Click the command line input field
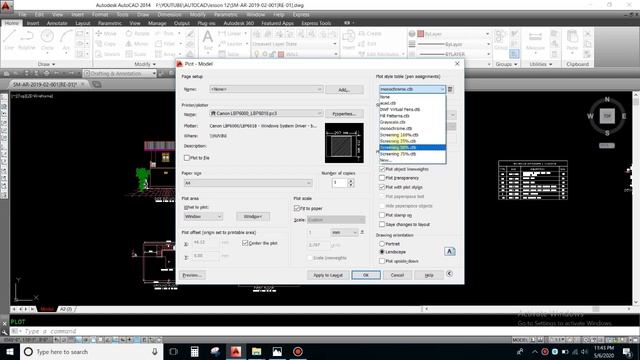This screenshot has height=360, width=640. coord(327,331)
